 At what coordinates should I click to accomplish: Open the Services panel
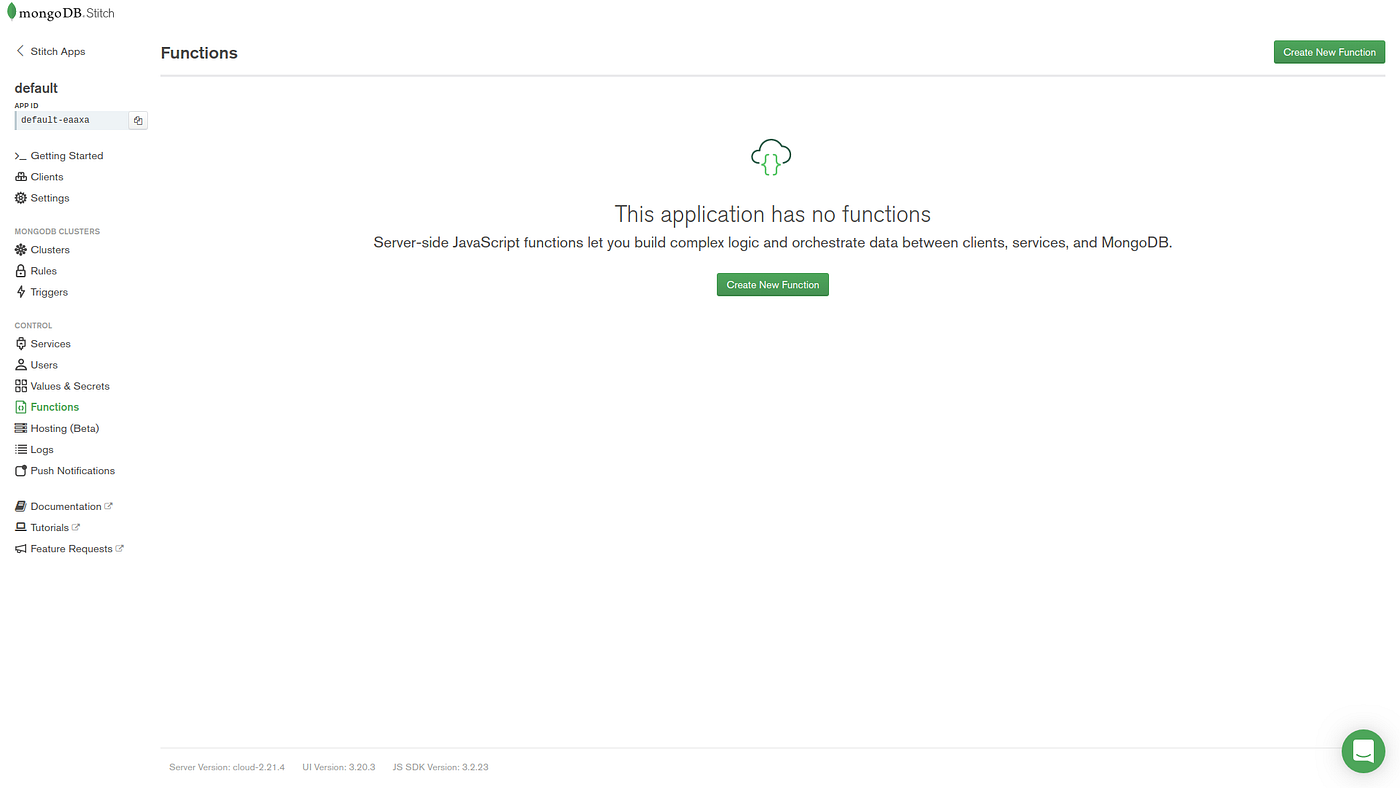pos(49,343)
